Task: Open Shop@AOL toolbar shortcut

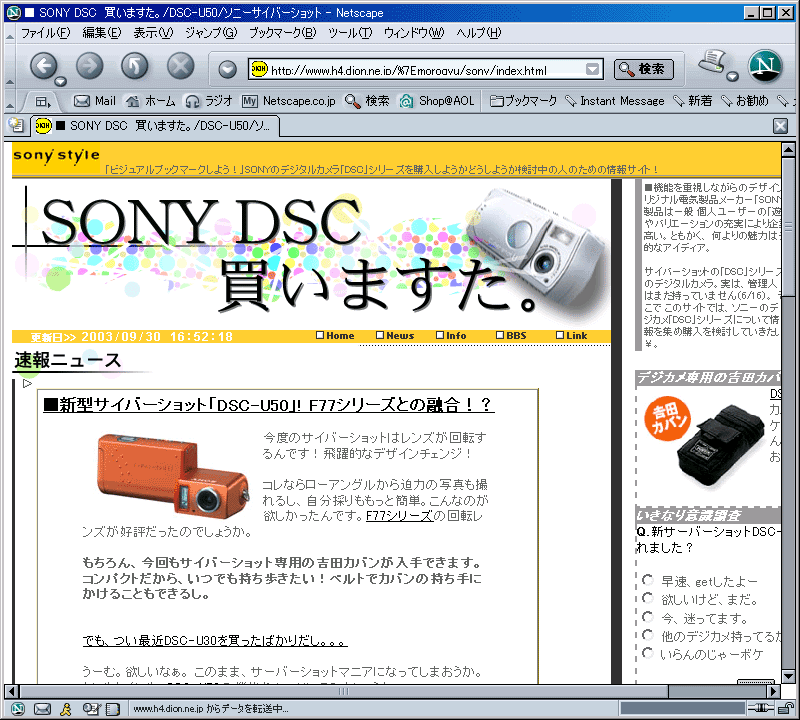Action: [437, 101]
